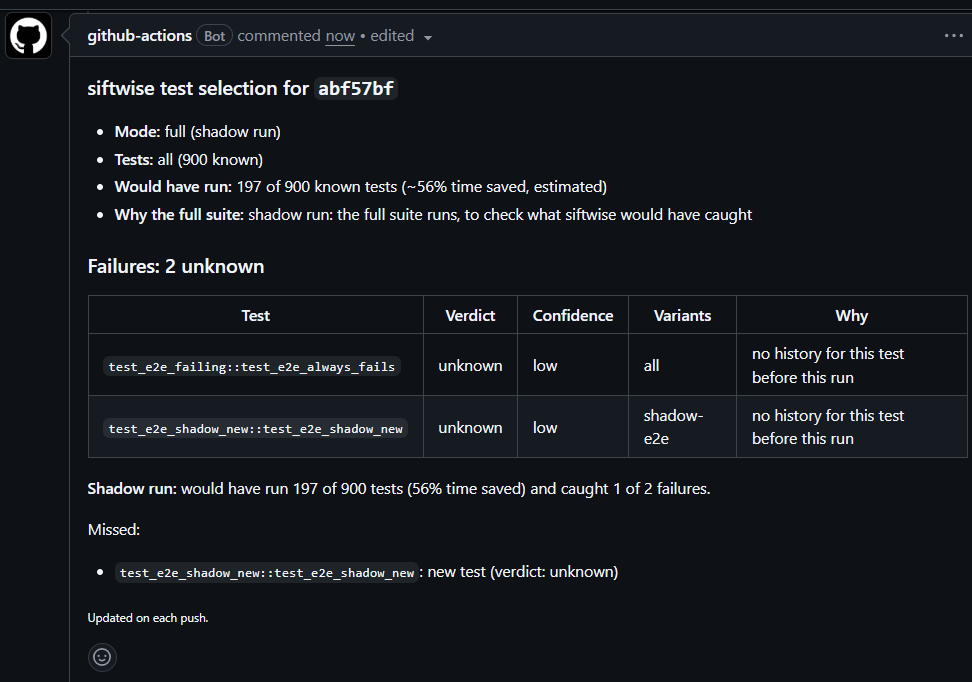Click the Verdict column header

(x=470, y=316)
